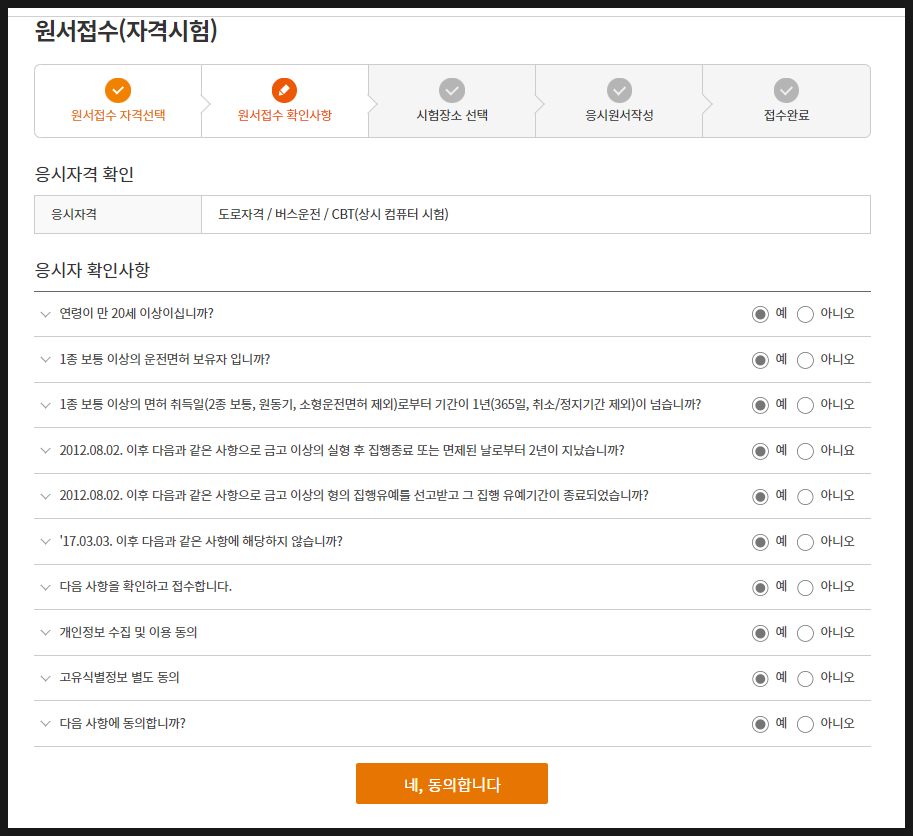Select 예 for age 20세 이상 question
Viewport: 913px width, 836px height.
pos(760,314)
